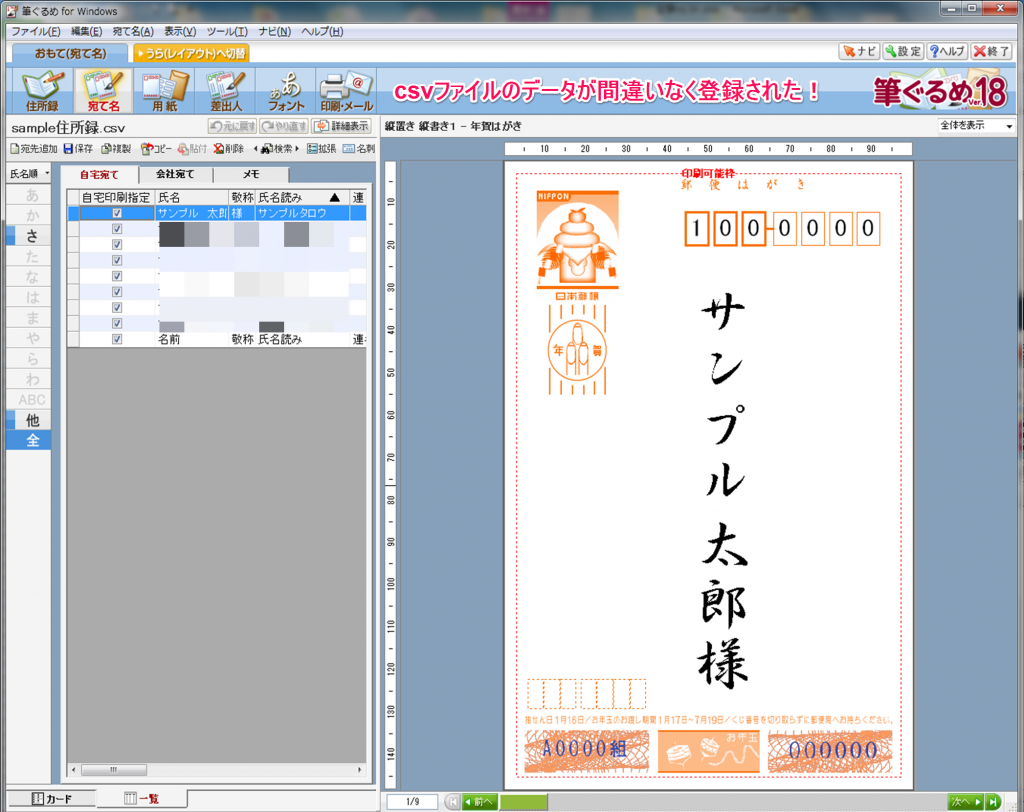This screenshot has height=812, width=1024.
Task: Click the 1/9 page number field
Action: click(411, 801)
